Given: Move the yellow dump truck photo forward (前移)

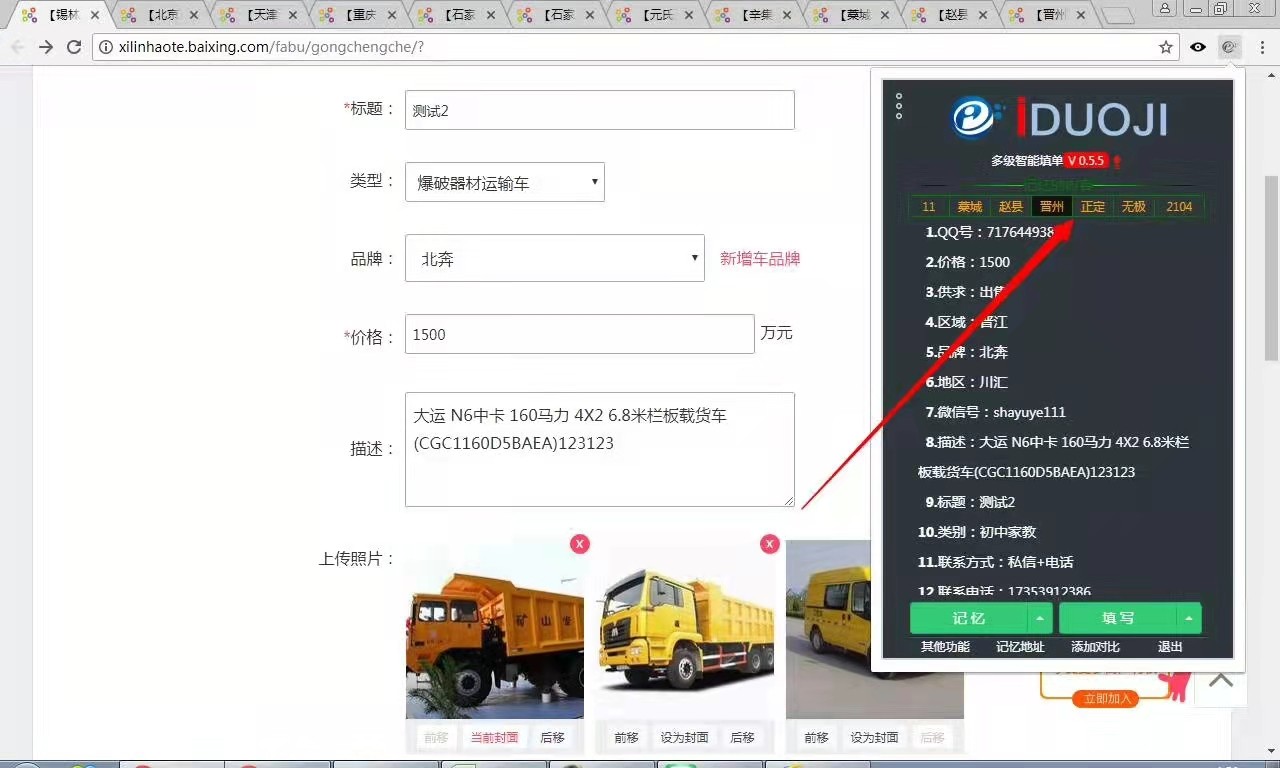Looking at the screenshot, I should (626, 738).
